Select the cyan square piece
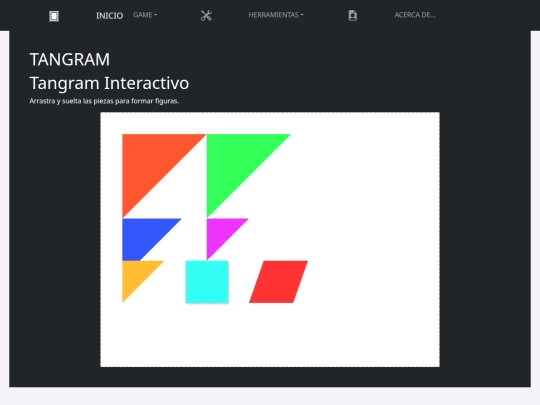The height and width of the screenshot is (405, 540). [207, 282]
